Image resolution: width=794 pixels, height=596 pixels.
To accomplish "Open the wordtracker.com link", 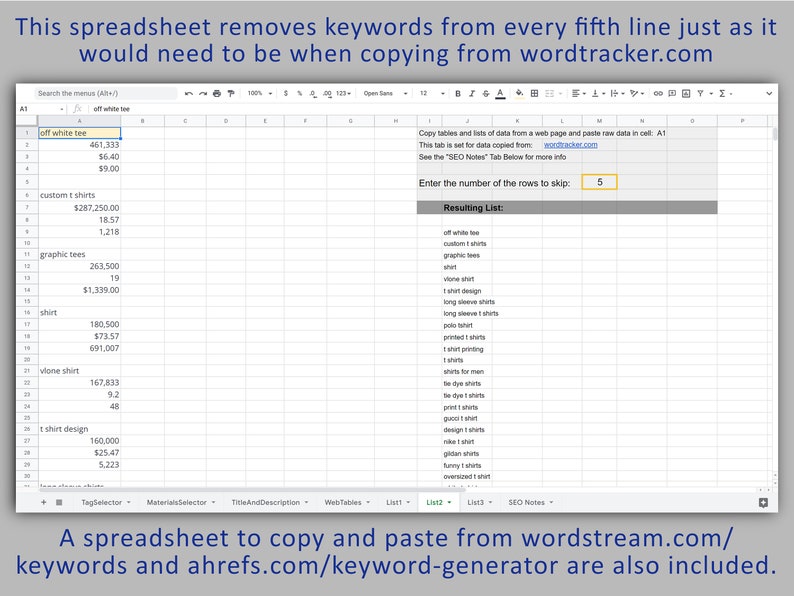I will click(570, 145).
